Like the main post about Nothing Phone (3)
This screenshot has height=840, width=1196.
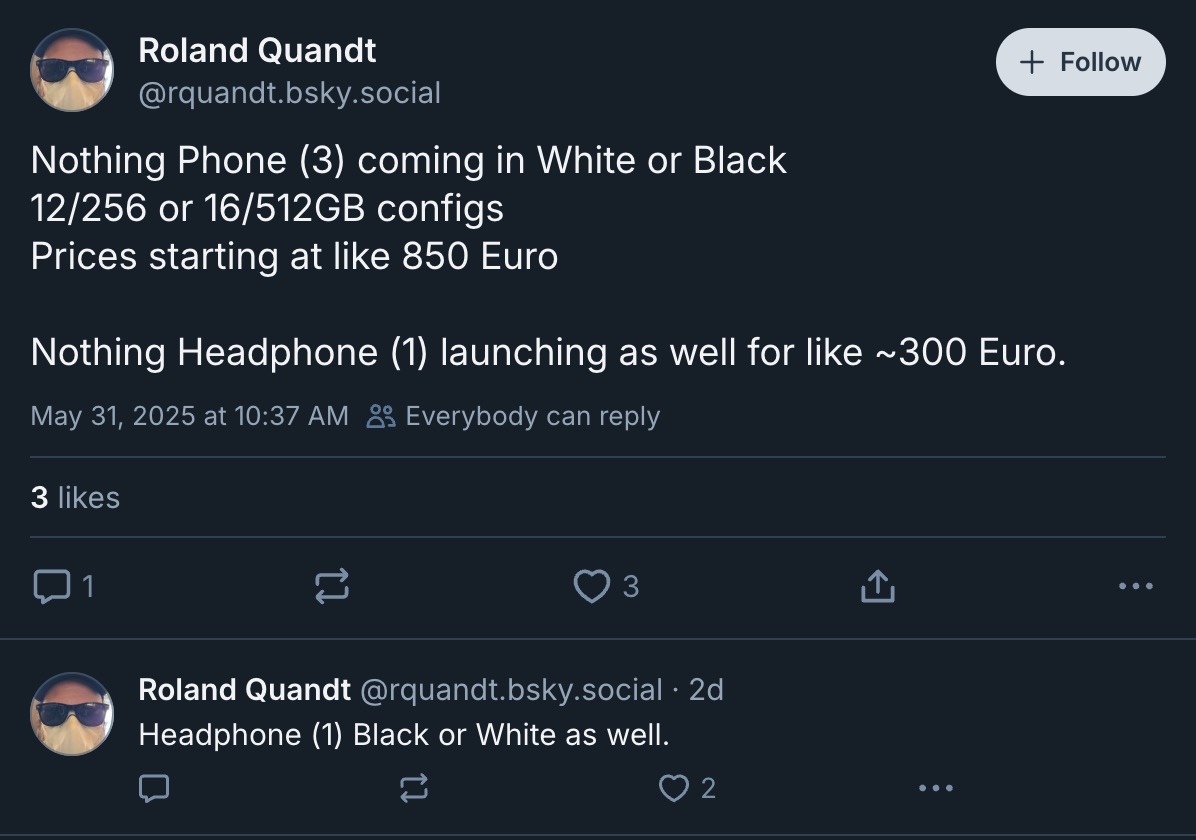(x=594, y=587)
